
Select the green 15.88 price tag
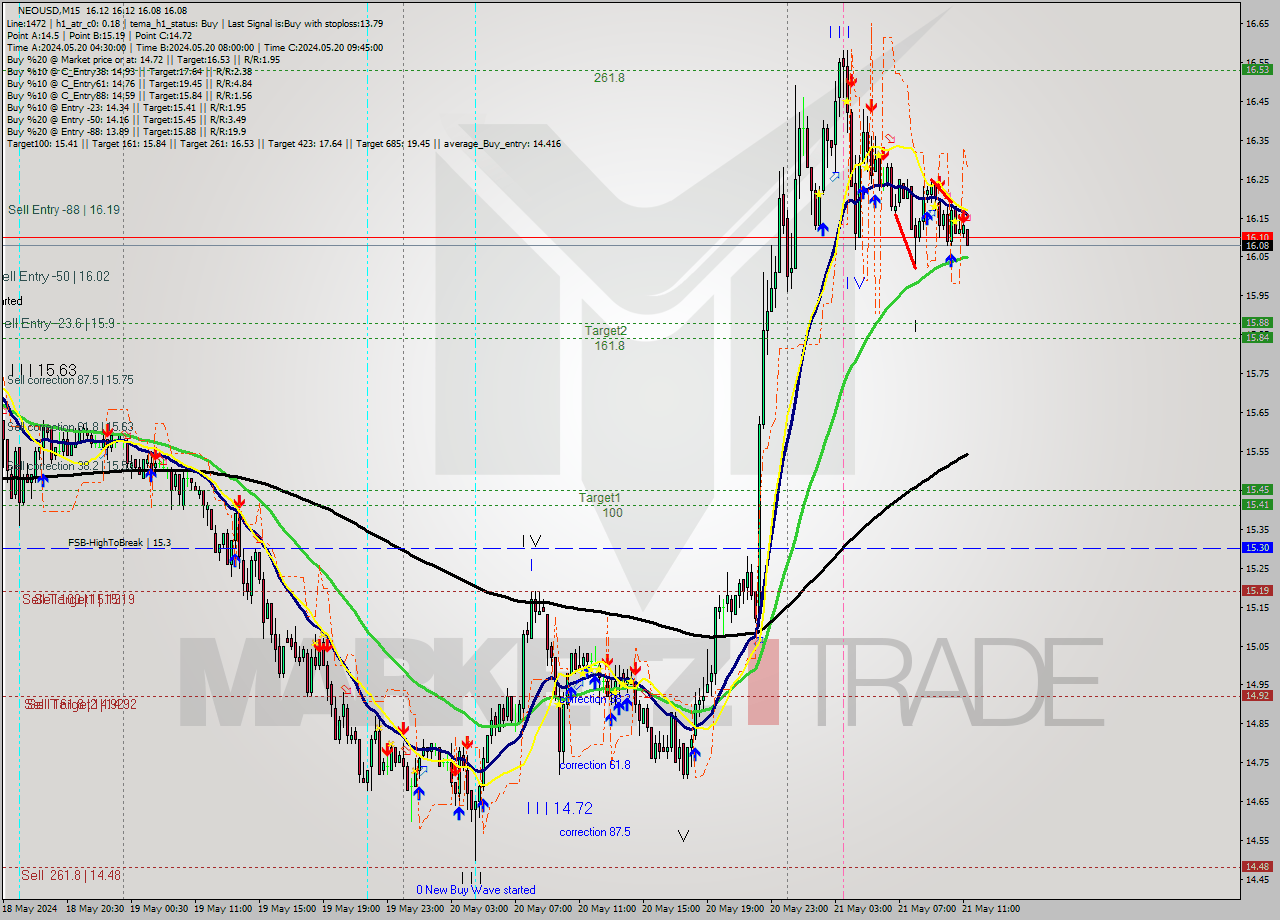pos(1257,322)
